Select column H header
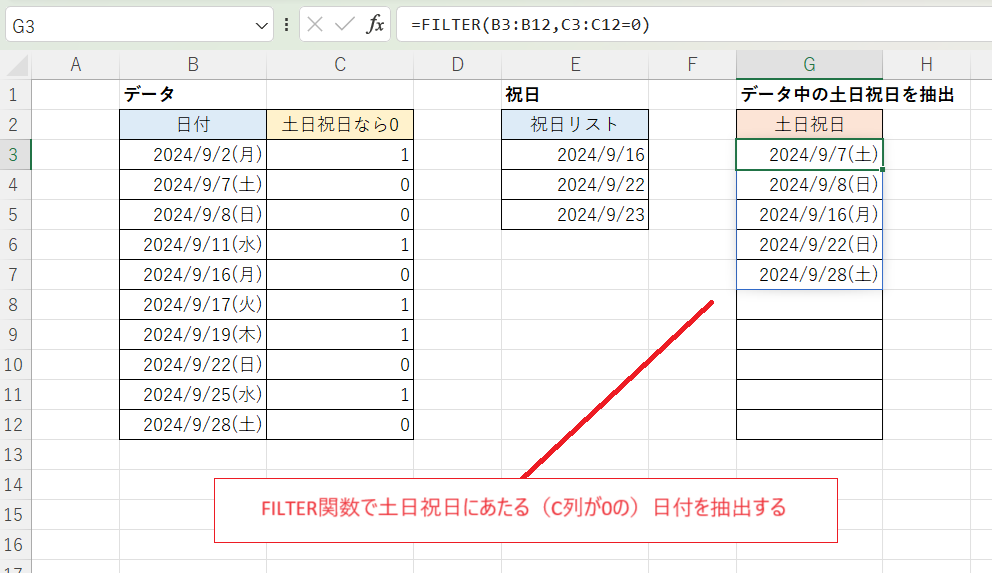 (x=926, y=65)
